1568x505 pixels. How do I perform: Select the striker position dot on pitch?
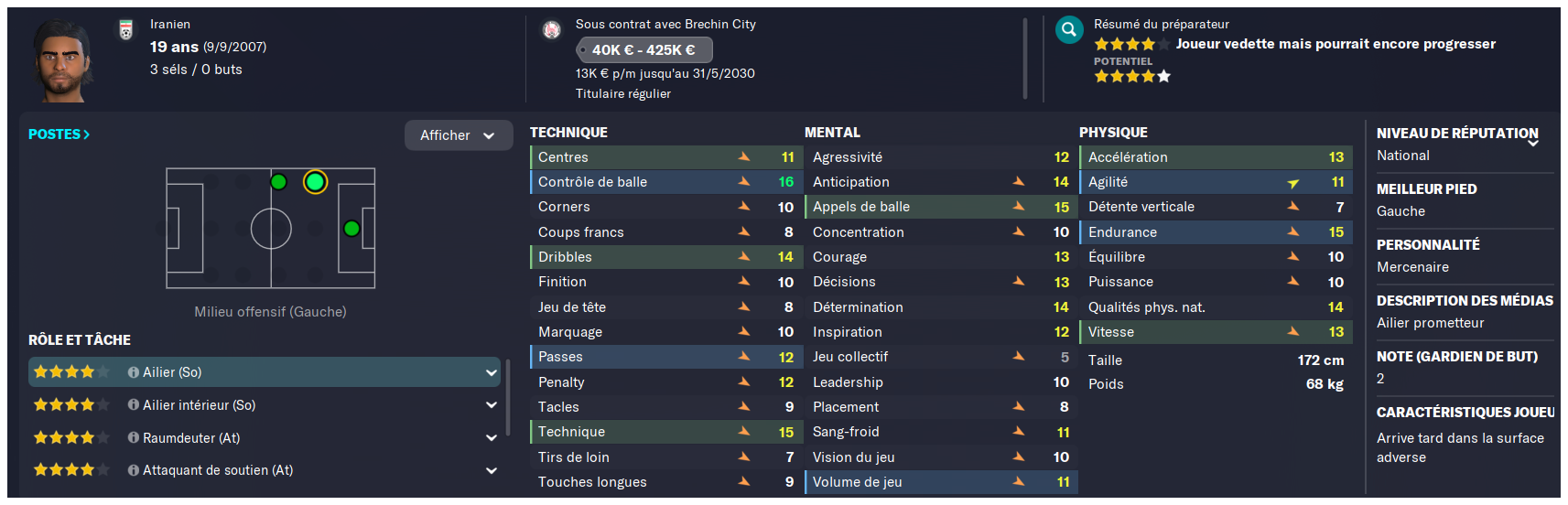pos(351,229)
